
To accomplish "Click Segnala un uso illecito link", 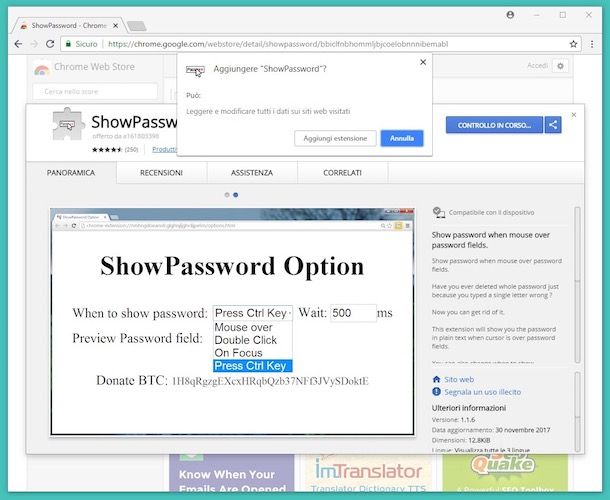I will [x=482, y=392].
